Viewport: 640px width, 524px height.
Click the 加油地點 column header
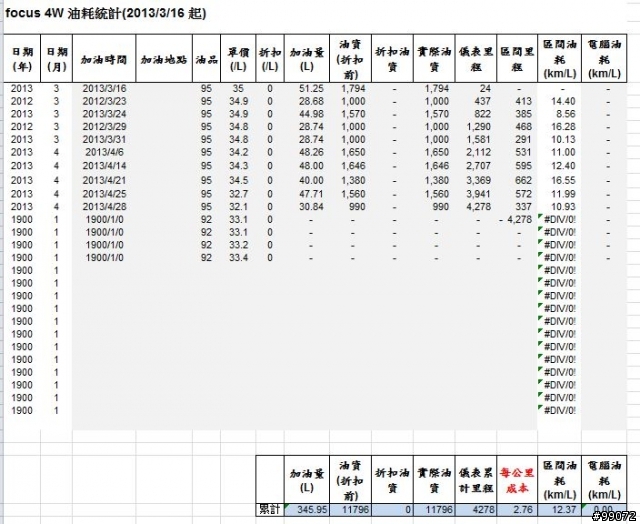tap(164, 59)
